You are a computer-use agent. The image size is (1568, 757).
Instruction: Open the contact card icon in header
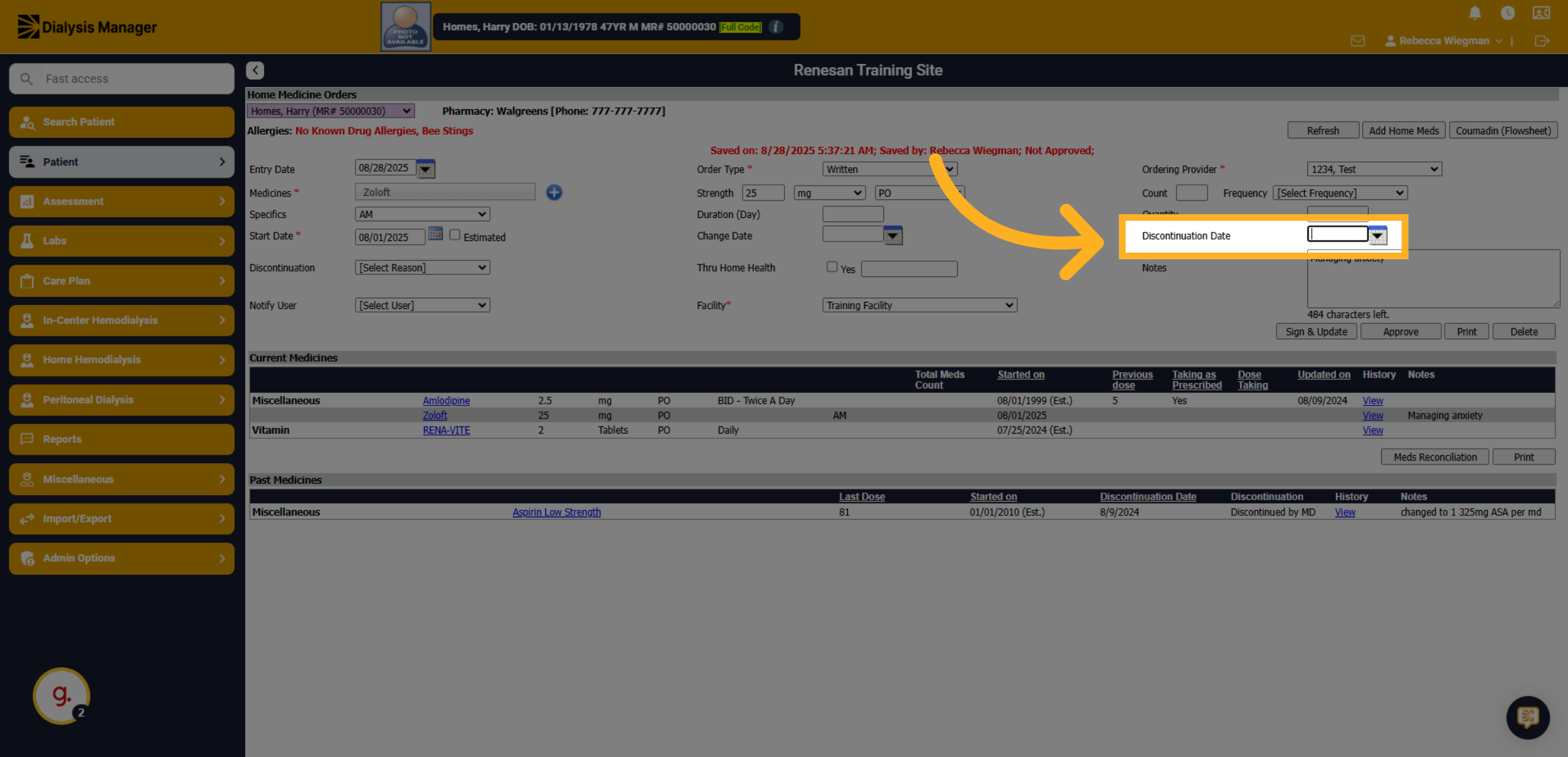pyautogui.click(x=1541, y=13)
